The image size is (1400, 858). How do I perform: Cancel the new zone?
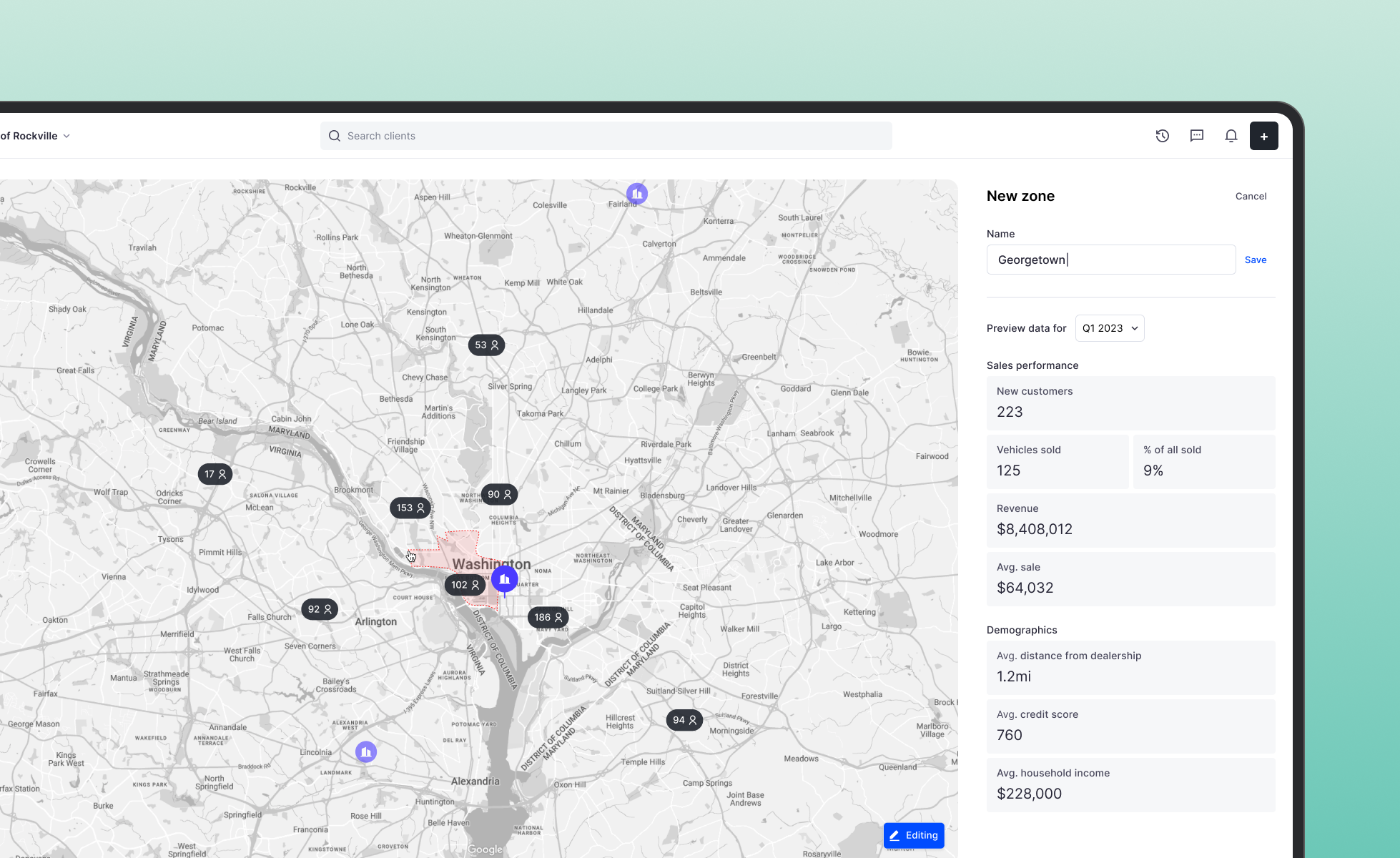[x=1251, y=196]
